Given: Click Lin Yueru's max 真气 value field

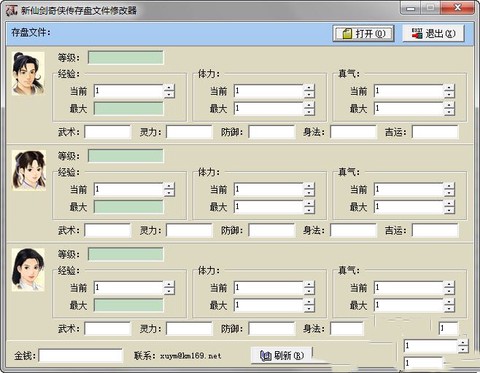Looking at the screenshot, I should (x=409, y=305).
